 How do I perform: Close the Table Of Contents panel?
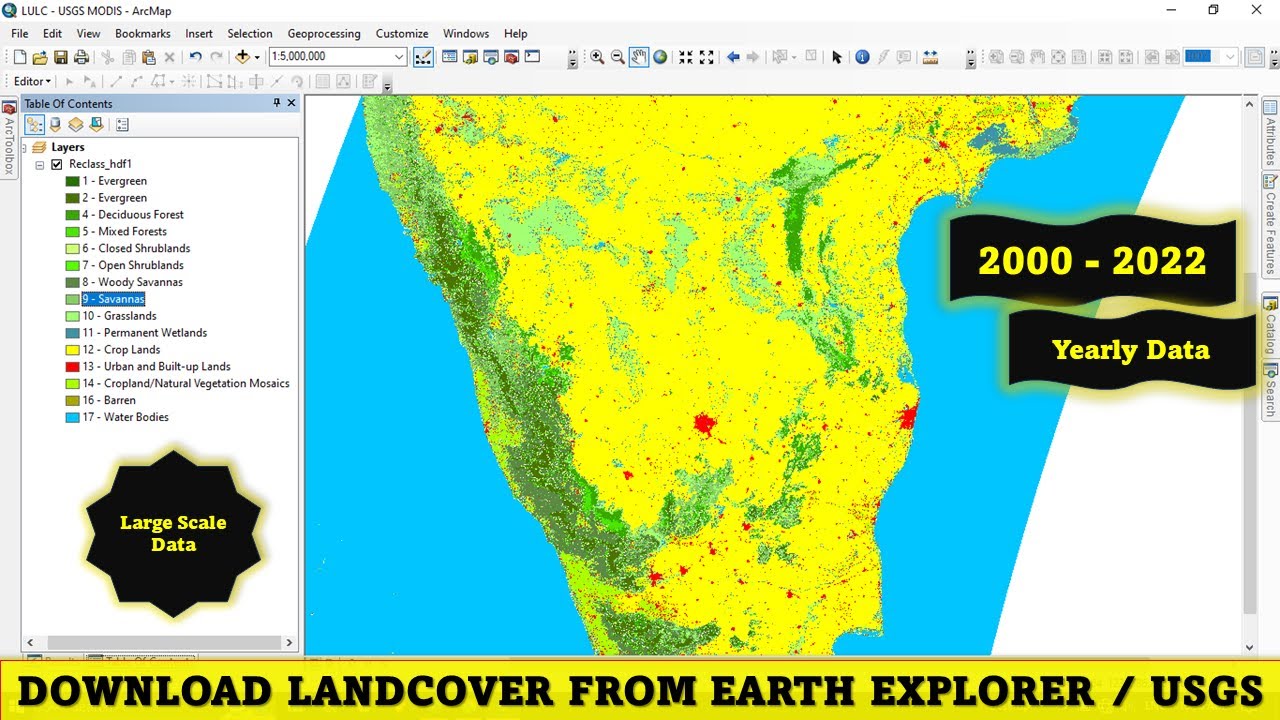(291, 103)
